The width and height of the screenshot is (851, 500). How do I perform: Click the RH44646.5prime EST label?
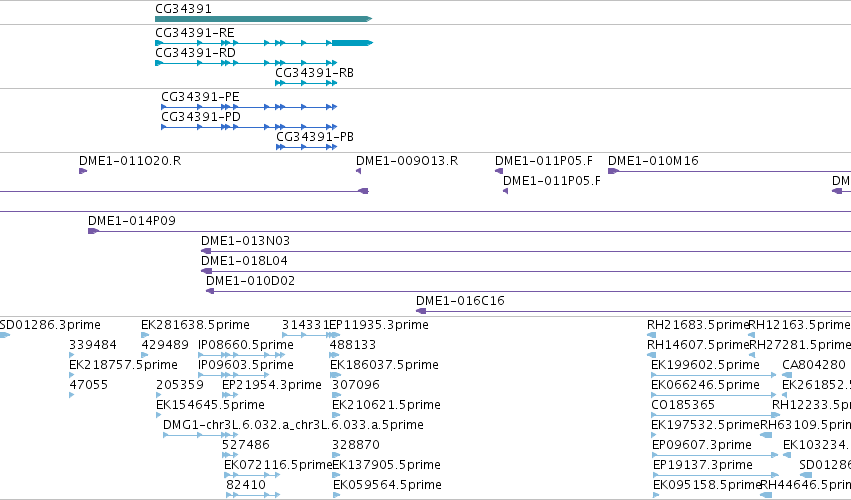pyautogui.click(x=806, y=485)
